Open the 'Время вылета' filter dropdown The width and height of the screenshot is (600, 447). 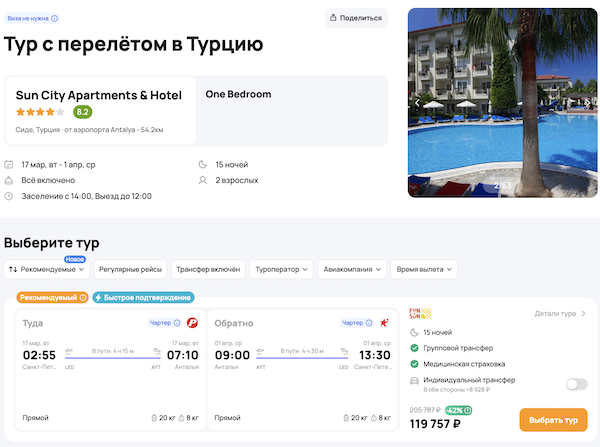(425, 269)
